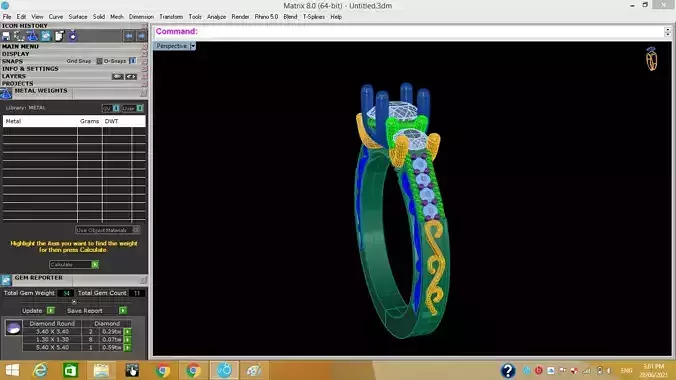This screenshot has width=676, height=380.
Task: Click the help question mark icon in taskbar
Action: (508, 371)
